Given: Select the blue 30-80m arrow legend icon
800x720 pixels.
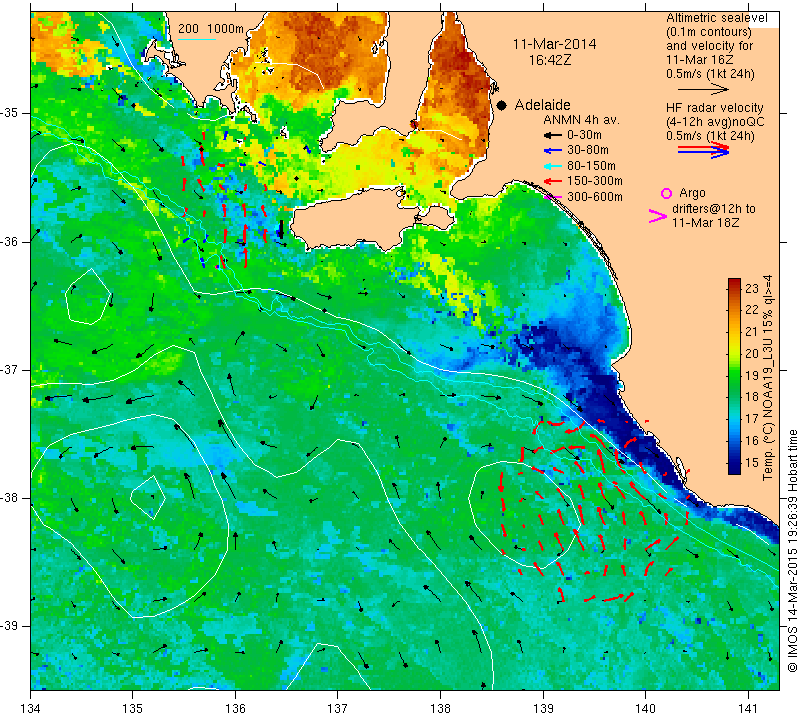Looking at the screenshot, I should 552,151.
